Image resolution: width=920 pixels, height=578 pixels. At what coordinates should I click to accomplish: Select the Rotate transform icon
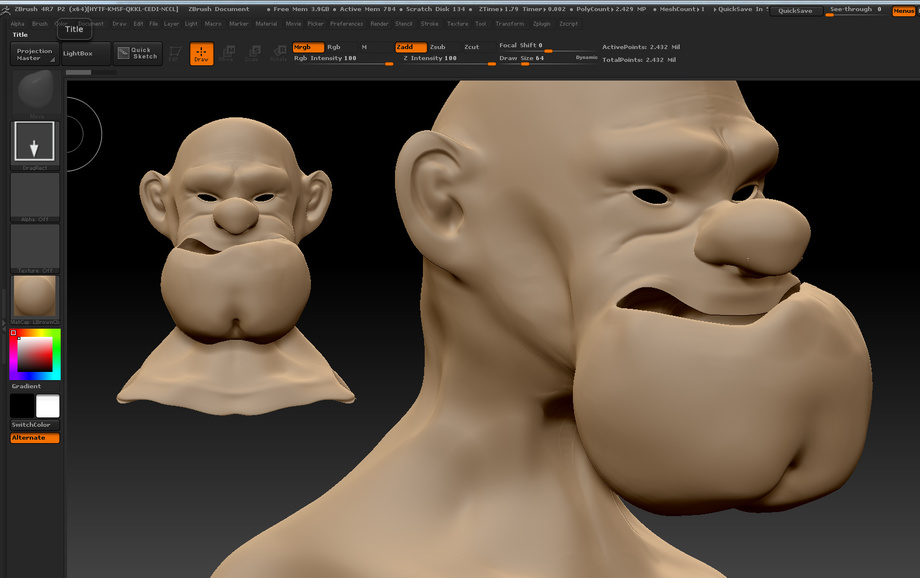tap(279, 53)
